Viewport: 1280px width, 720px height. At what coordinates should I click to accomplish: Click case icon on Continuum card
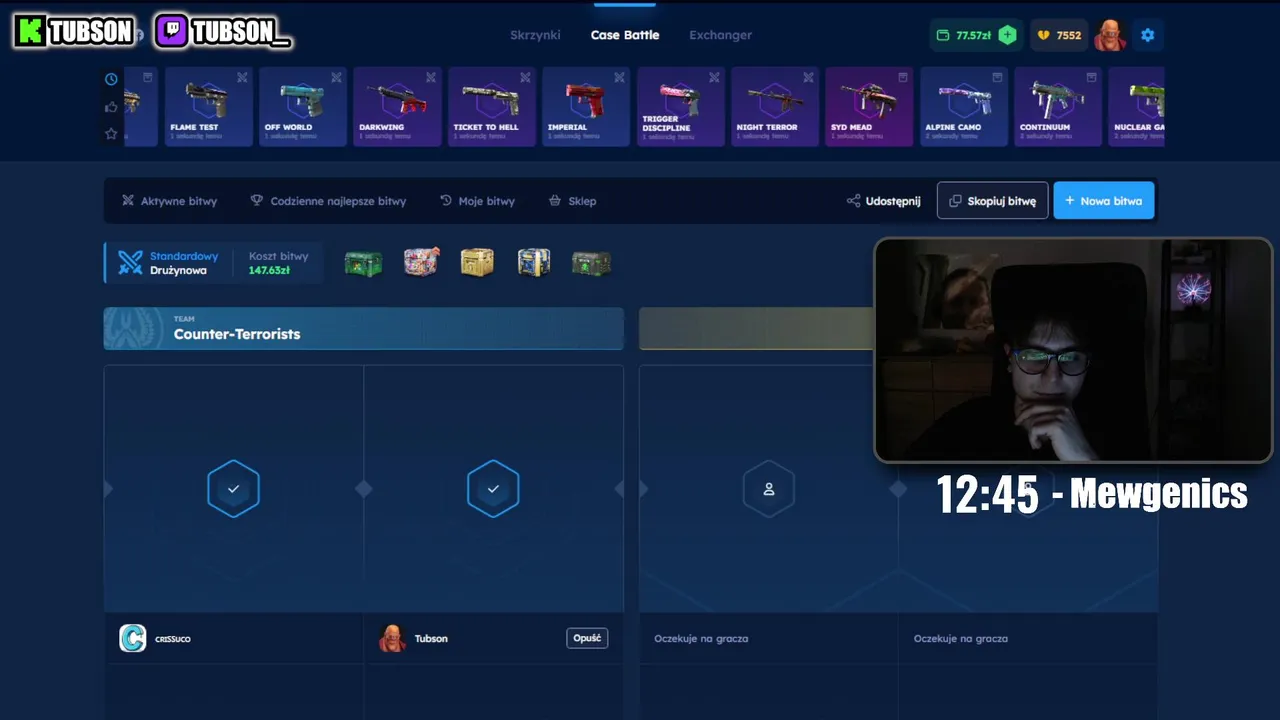click(x=1092, y=77)
